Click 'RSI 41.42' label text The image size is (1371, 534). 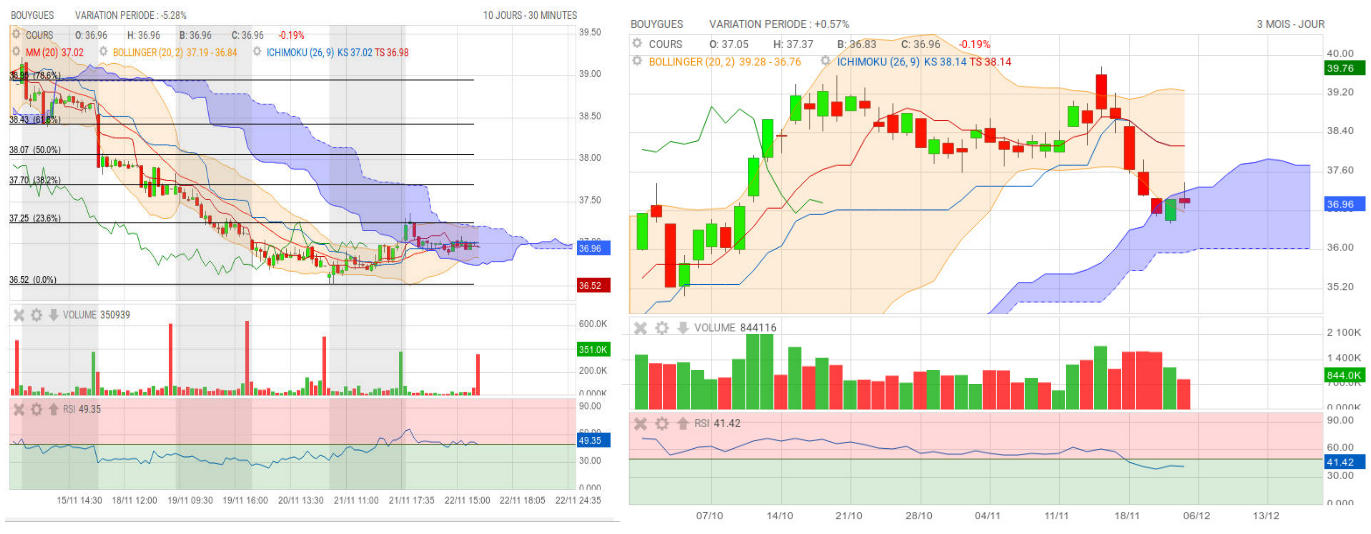tap(717, 424)
